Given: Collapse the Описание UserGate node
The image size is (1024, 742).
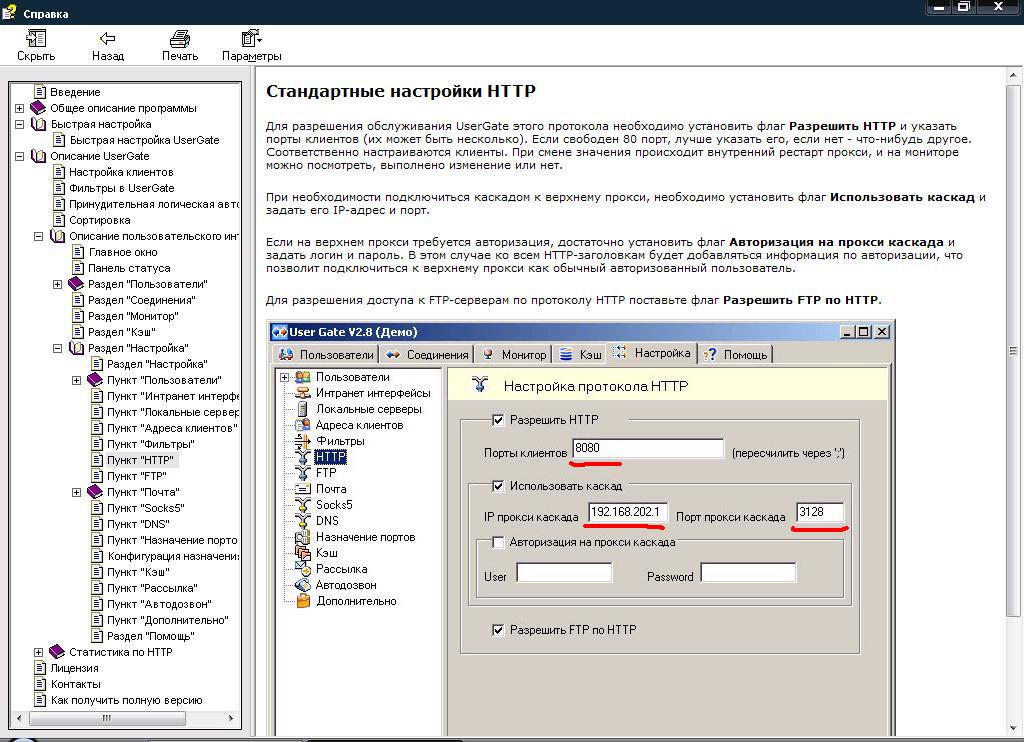Looking at the screenshot, I should [20, 156].
